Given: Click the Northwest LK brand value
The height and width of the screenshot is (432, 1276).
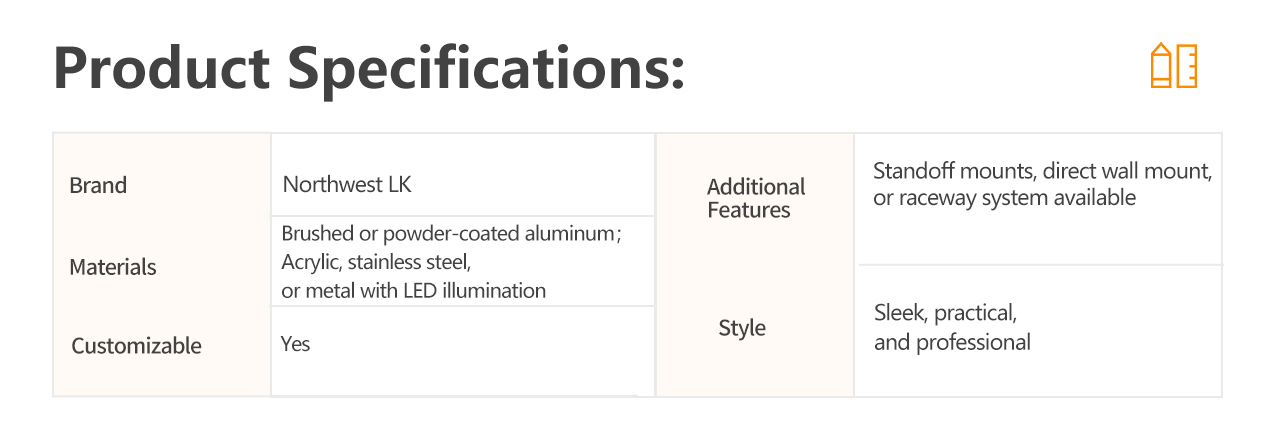Looking at the screenshot, I should [x=347, y=184].
